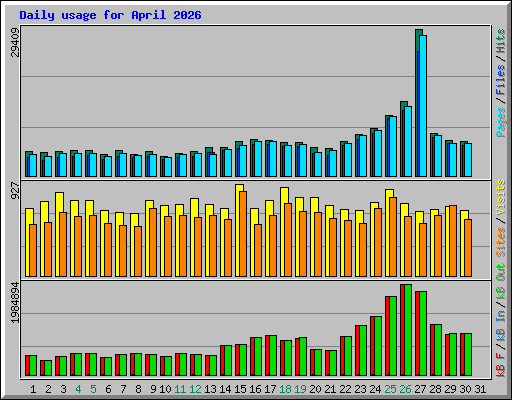Click the orange Sites bar for day 25
Viewport: 512px width, 400px height.
[x=393, y=237]
